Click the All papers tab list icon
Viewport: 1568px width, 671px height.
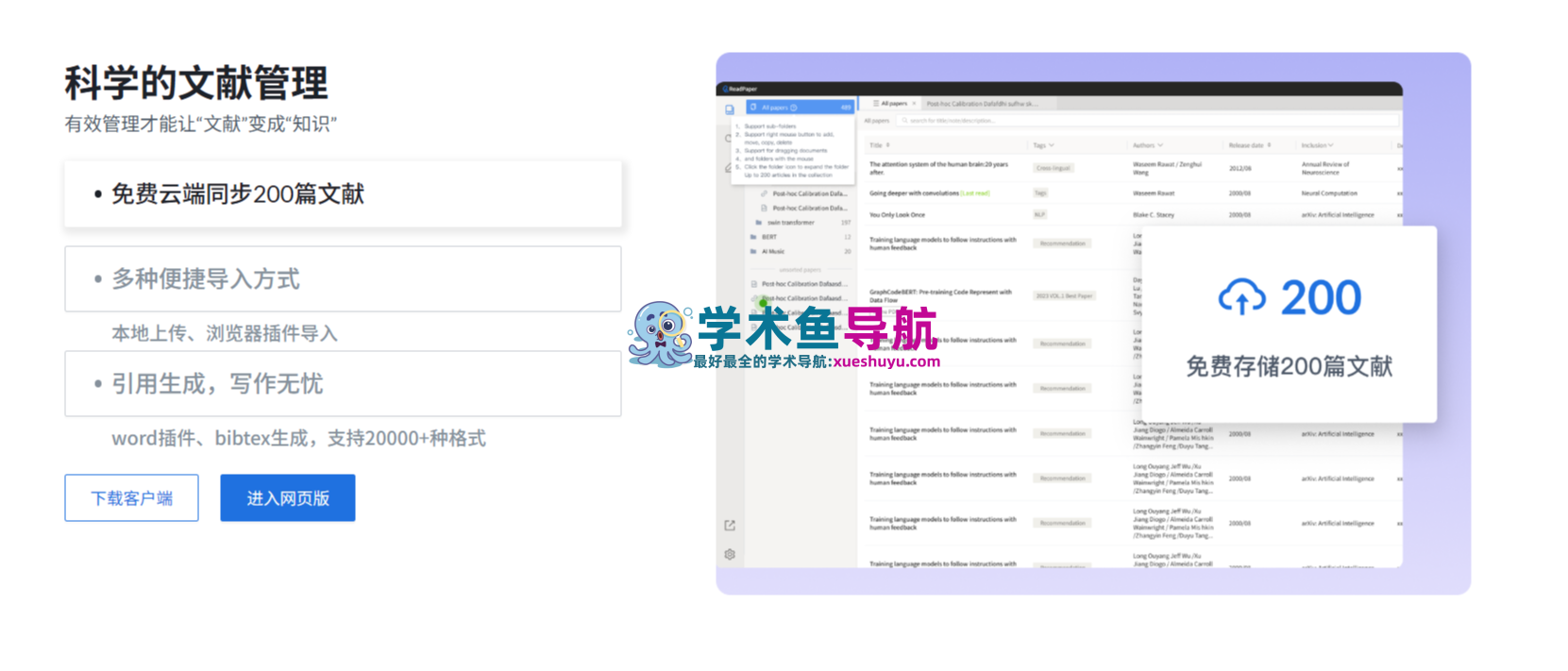(875, 104)
